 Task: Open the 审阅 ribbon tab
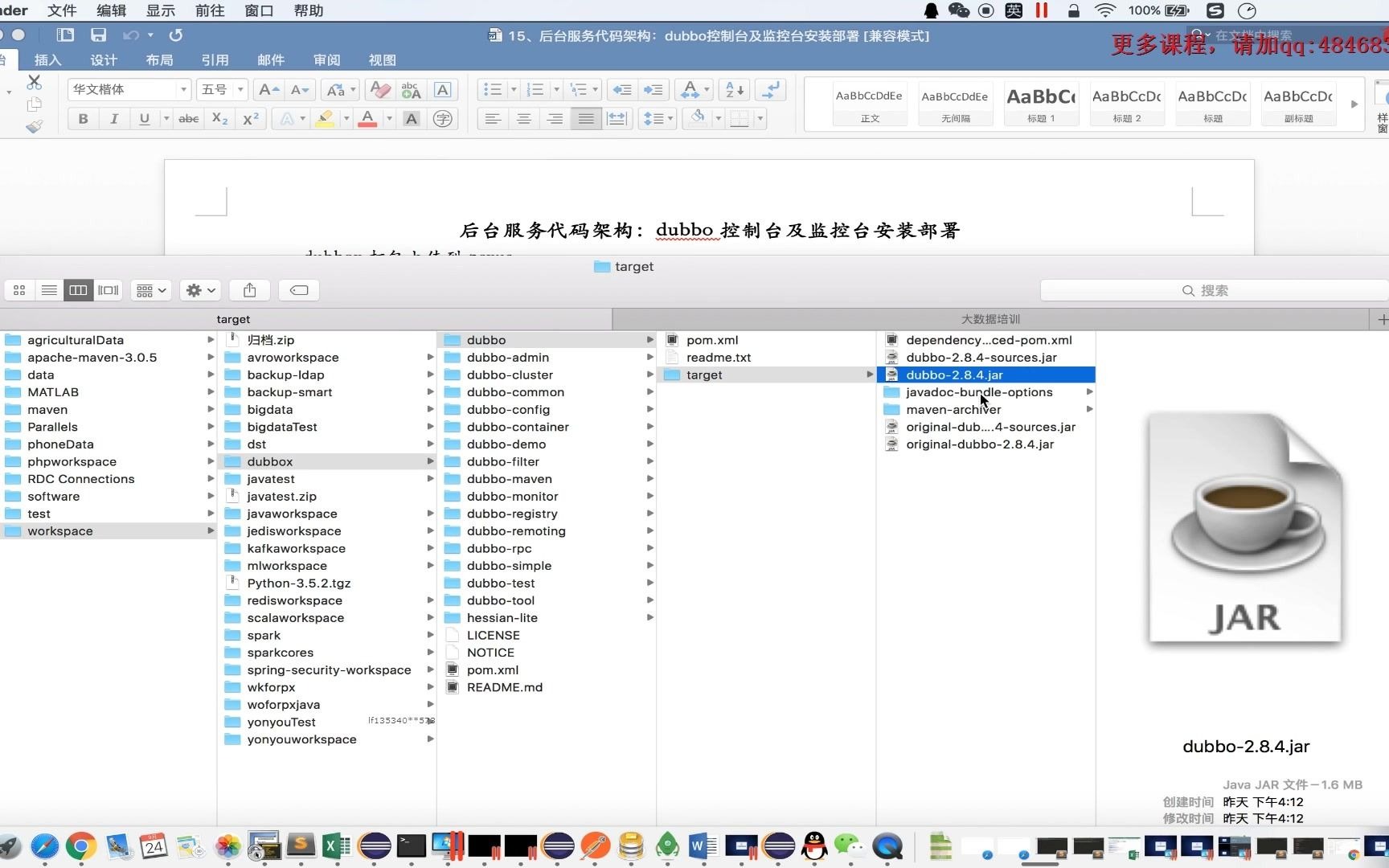[326, 60]
